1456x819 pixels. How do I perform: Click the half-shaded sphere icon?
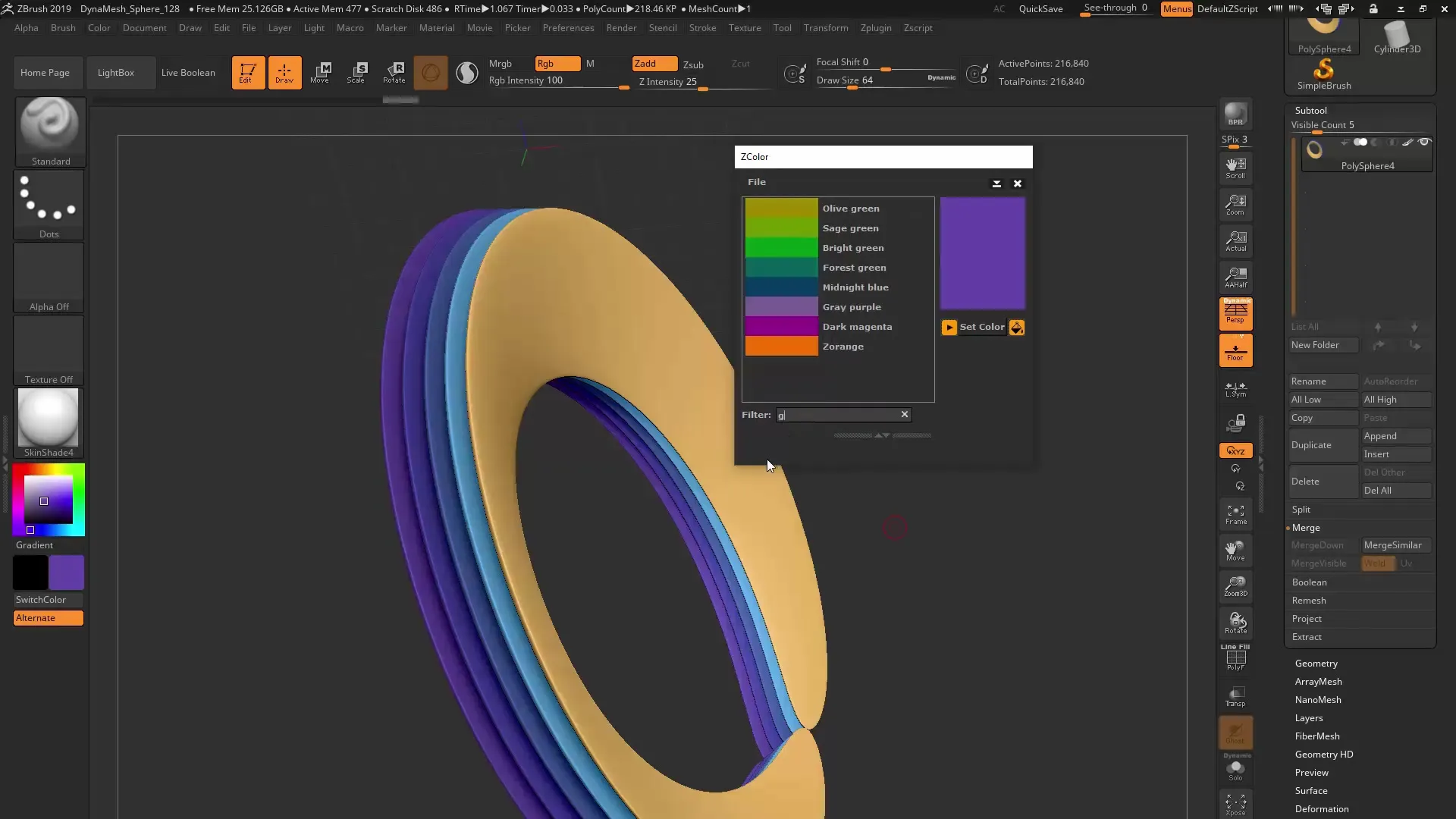pos(467,73)
